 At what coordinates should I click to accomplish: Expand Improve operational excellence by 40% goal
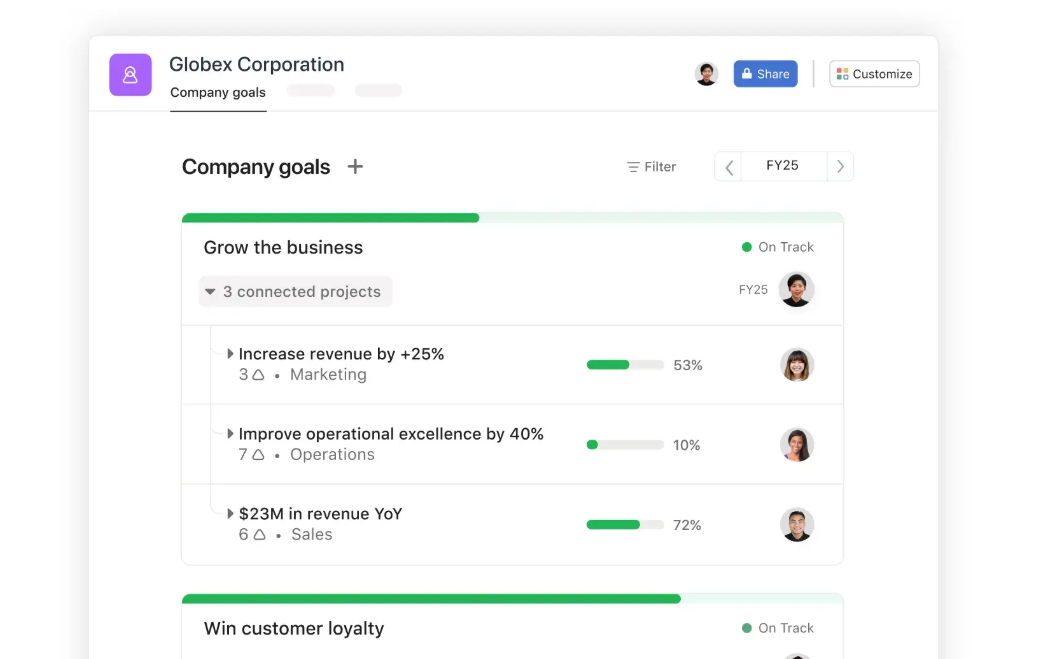pos(231,434)
